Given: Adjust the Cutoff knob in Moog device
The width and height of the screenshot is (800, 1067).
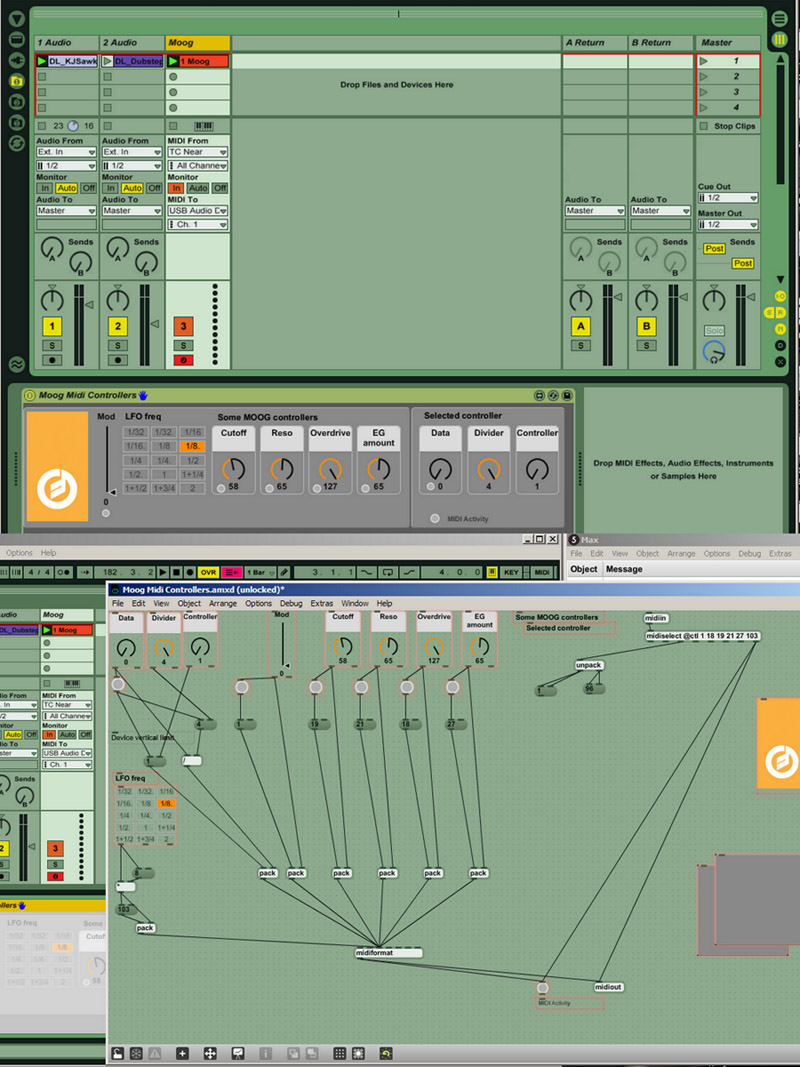Looking at the screenshot, I should [x=234, y=469].
